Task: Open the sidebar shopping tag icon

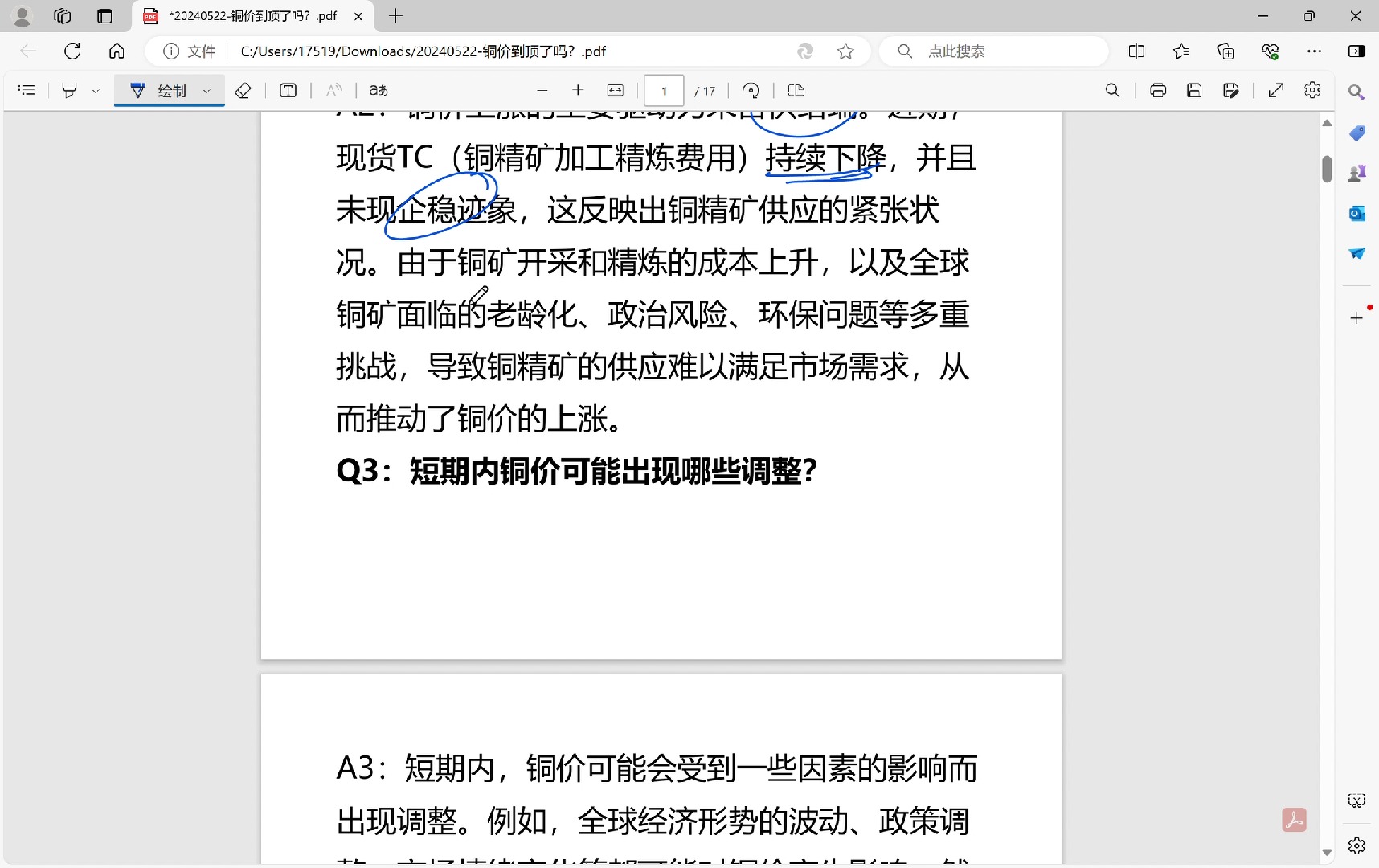Action: (1356, 133)
